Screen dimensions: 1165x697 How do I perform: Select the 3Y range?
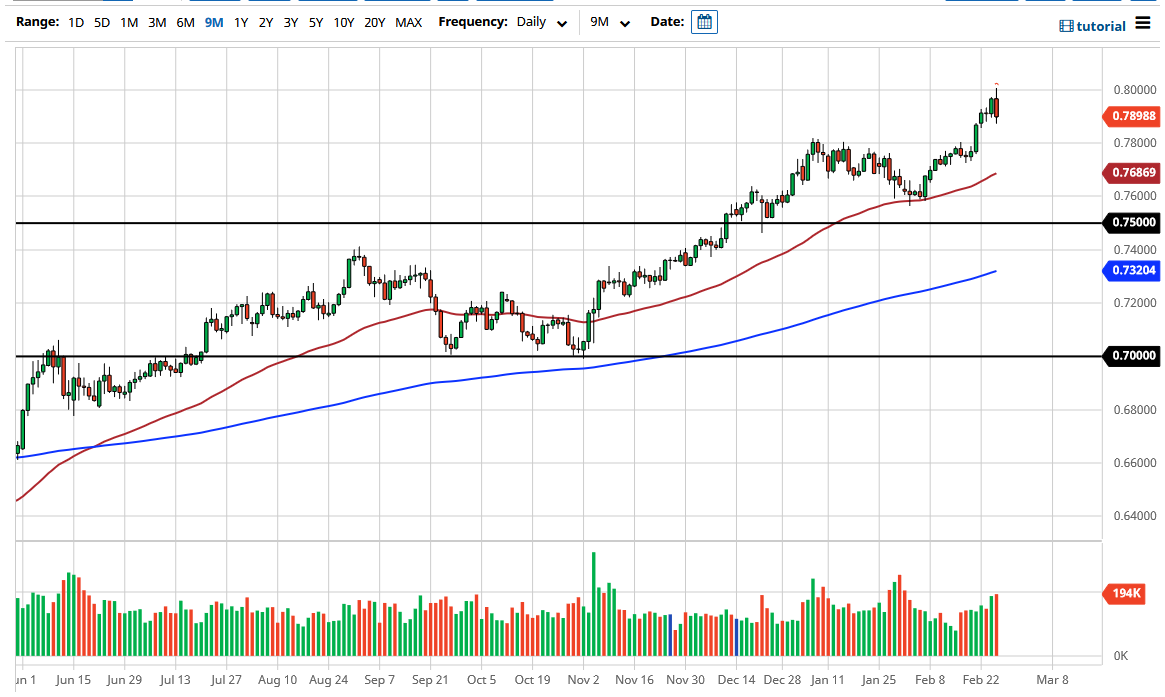(x=290, y=21)
